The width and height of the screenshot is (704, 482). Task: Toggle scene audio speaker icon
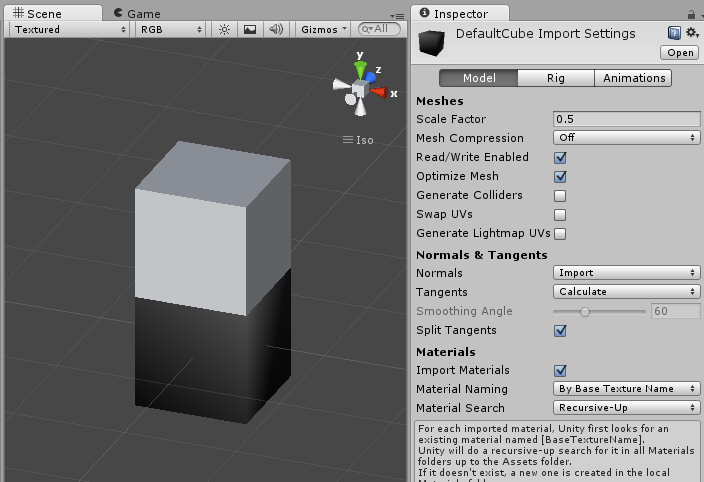[x=276, y=30]
